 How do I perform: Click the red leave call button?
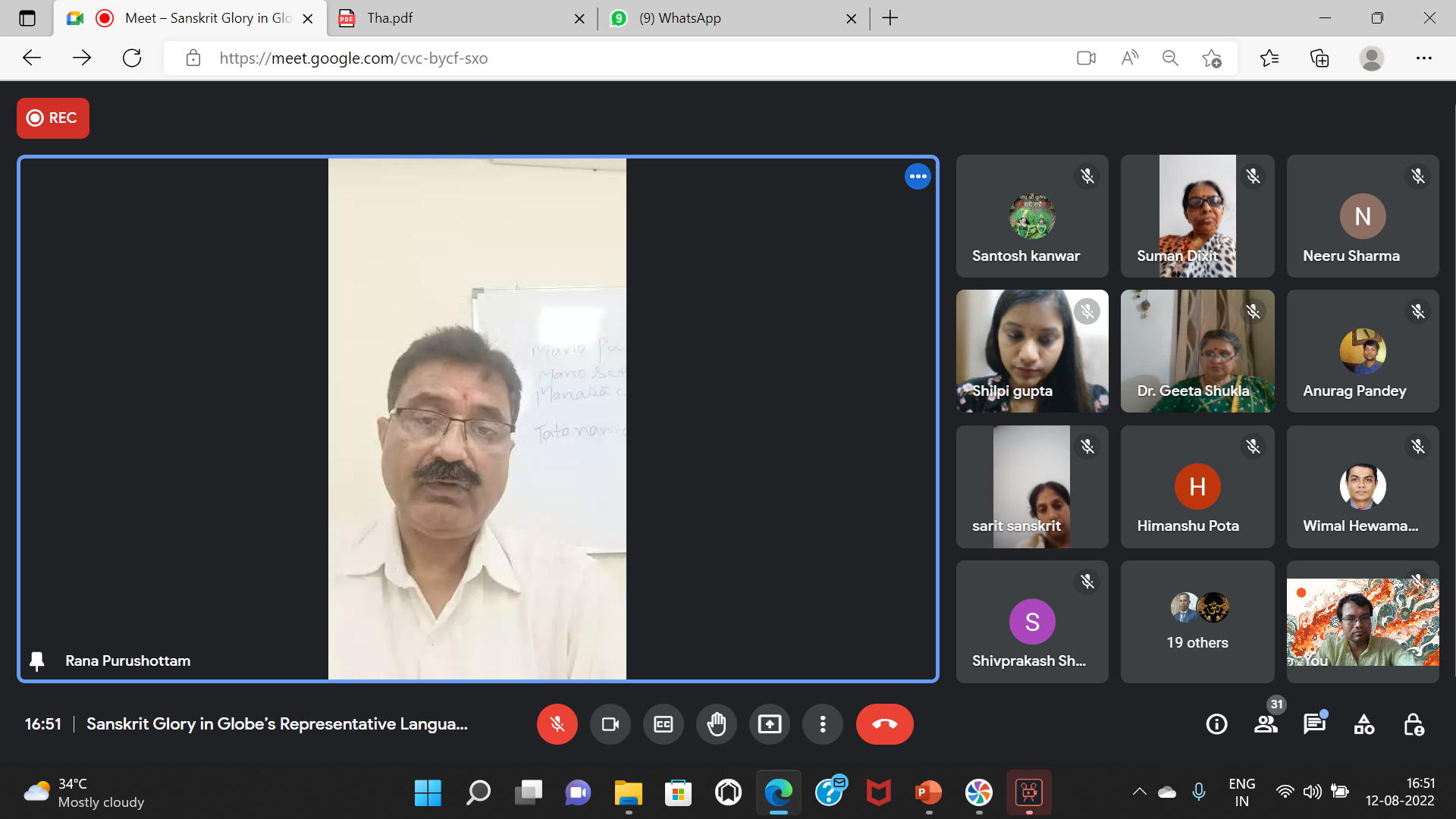884,724
